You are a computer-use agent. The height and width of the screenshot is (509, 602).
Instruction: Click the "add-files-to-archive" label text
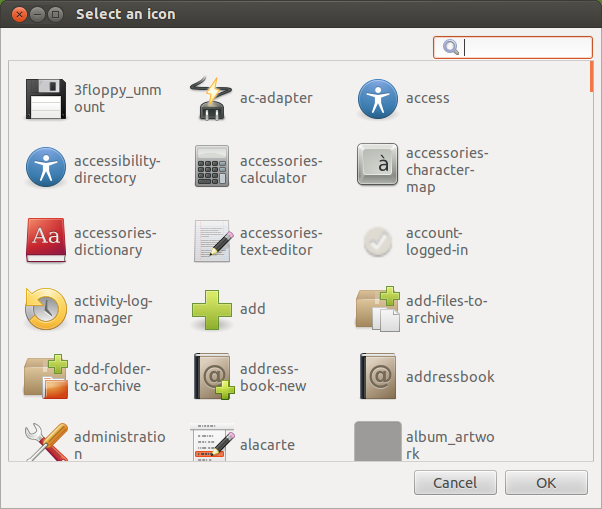click(447, 309)
